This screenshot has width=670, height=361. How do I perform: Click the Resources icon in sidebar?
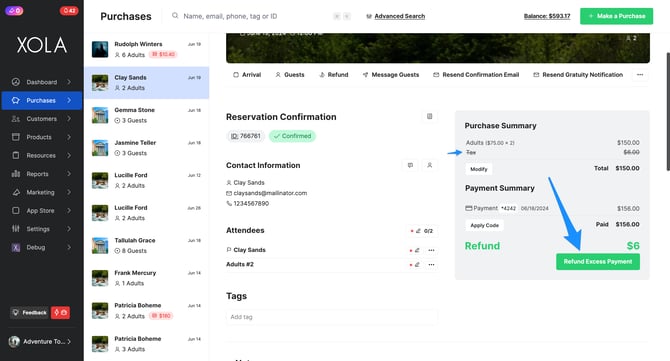tap(16, 156)
